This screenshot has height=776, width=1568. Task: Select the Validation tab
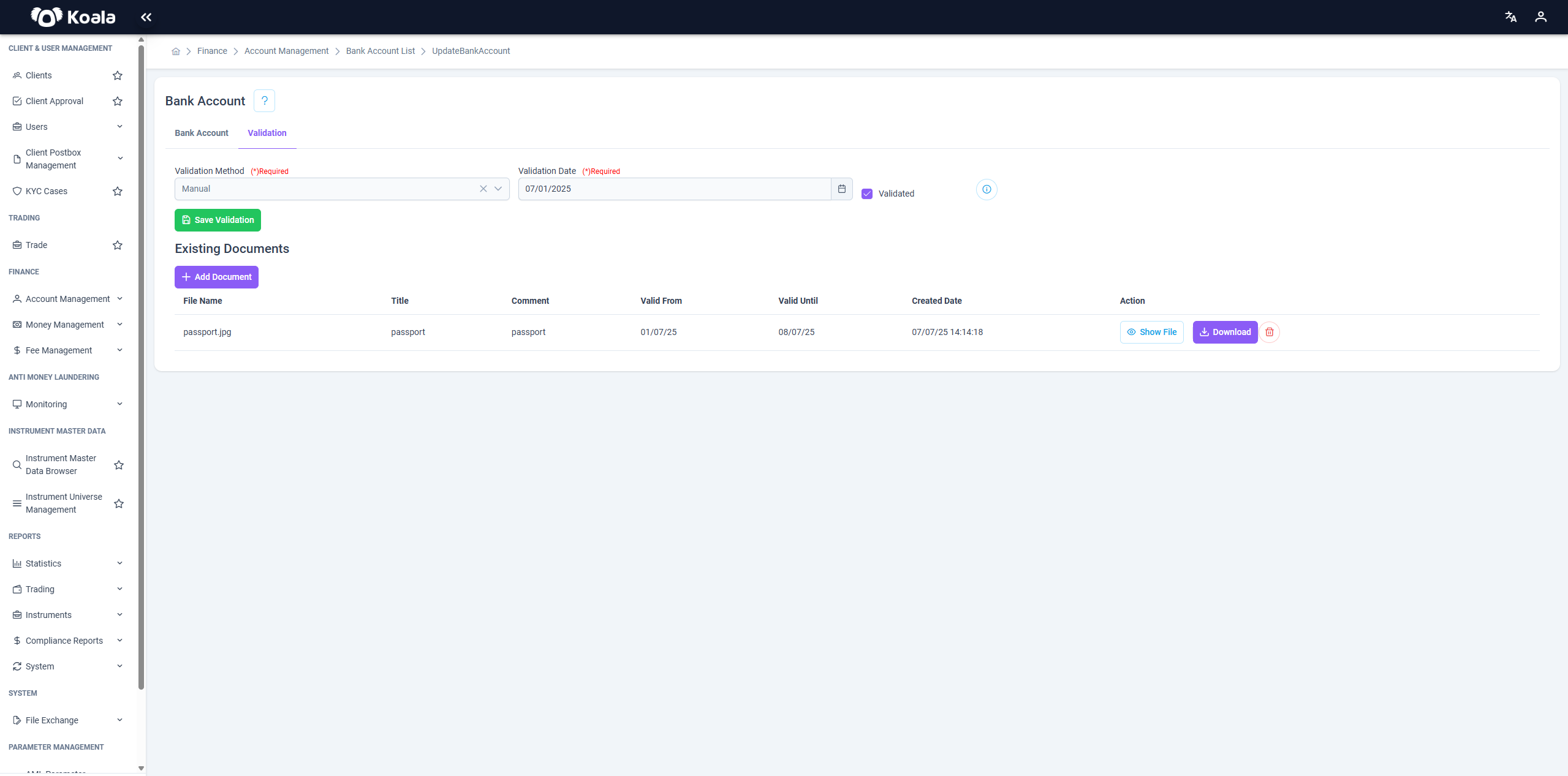pos(267,133)
